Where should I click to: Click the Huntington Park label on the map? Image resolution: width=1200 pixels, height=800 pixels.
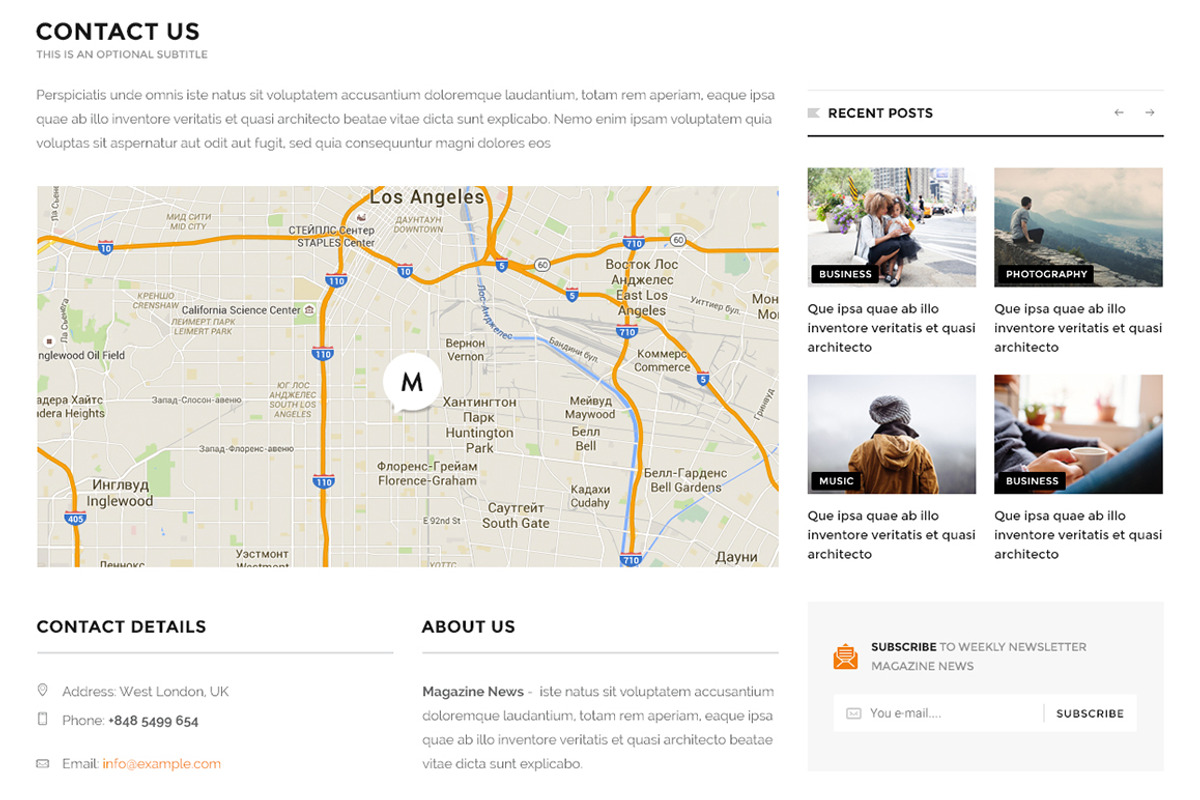coord(480,440)
